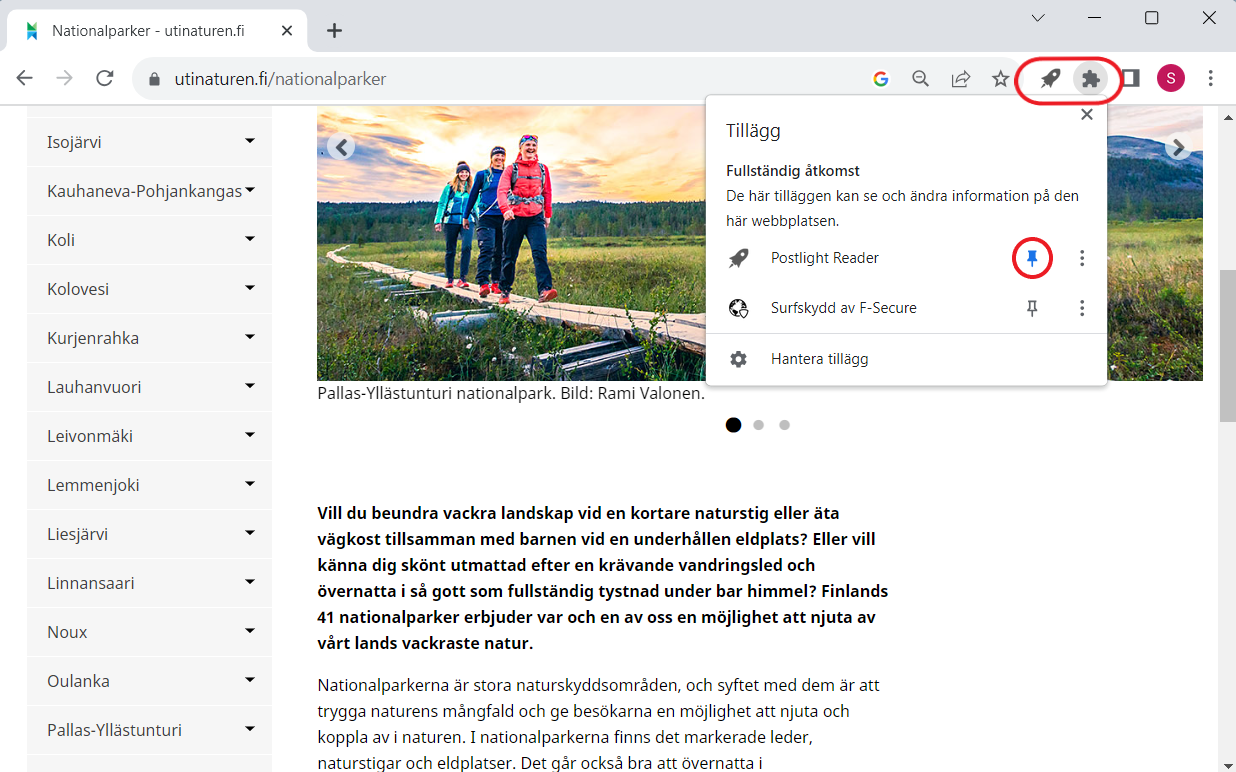Expand the Oulanka menu arrow
Screen dimensions: 1236x772
tap(250, 680)
